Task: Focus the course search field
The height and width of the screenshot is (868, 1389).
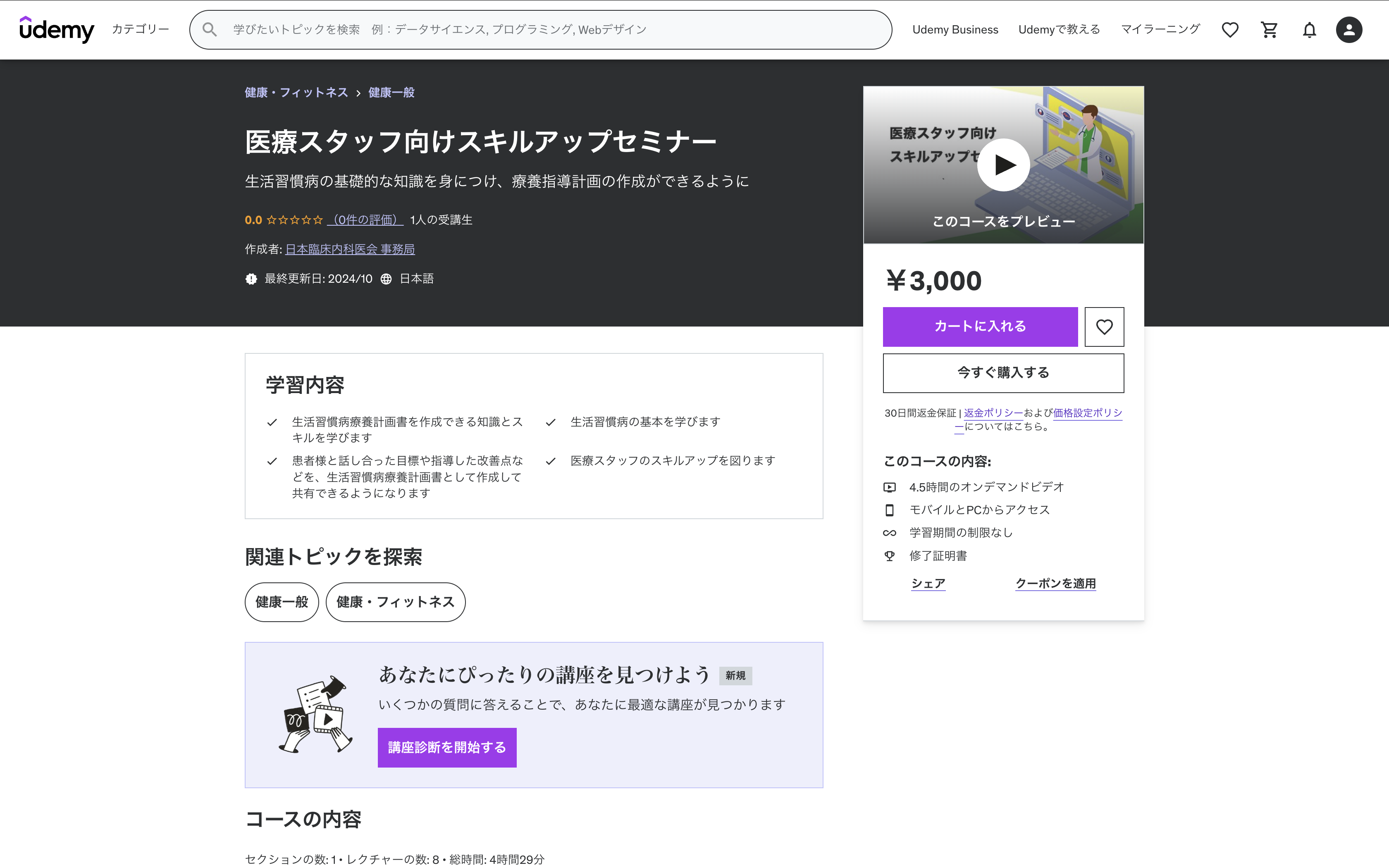Action: click(541, 29)
